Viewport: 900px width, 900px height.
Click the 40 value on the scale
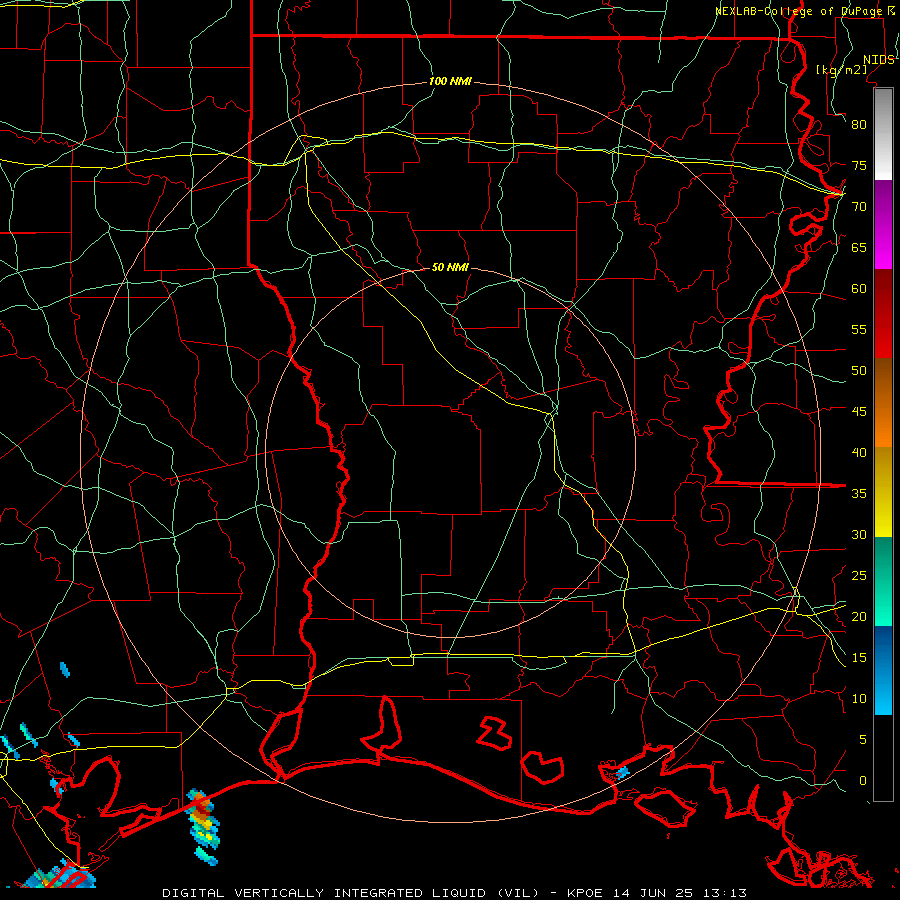pyautogui.click(x=859, y=452)
